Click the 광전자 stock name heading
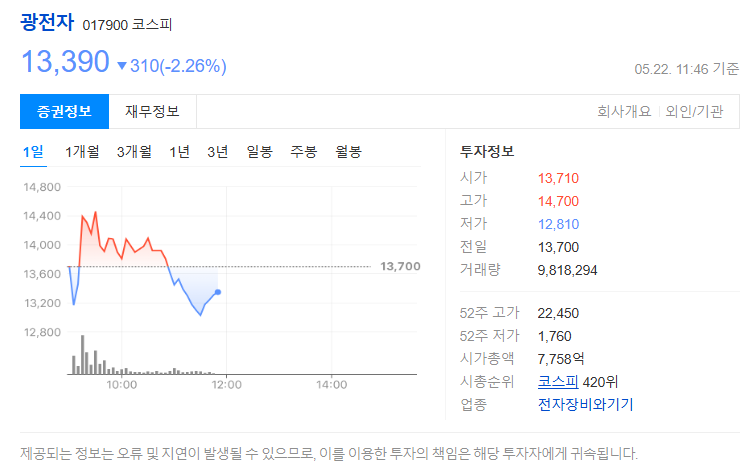 tap(47, 23)
